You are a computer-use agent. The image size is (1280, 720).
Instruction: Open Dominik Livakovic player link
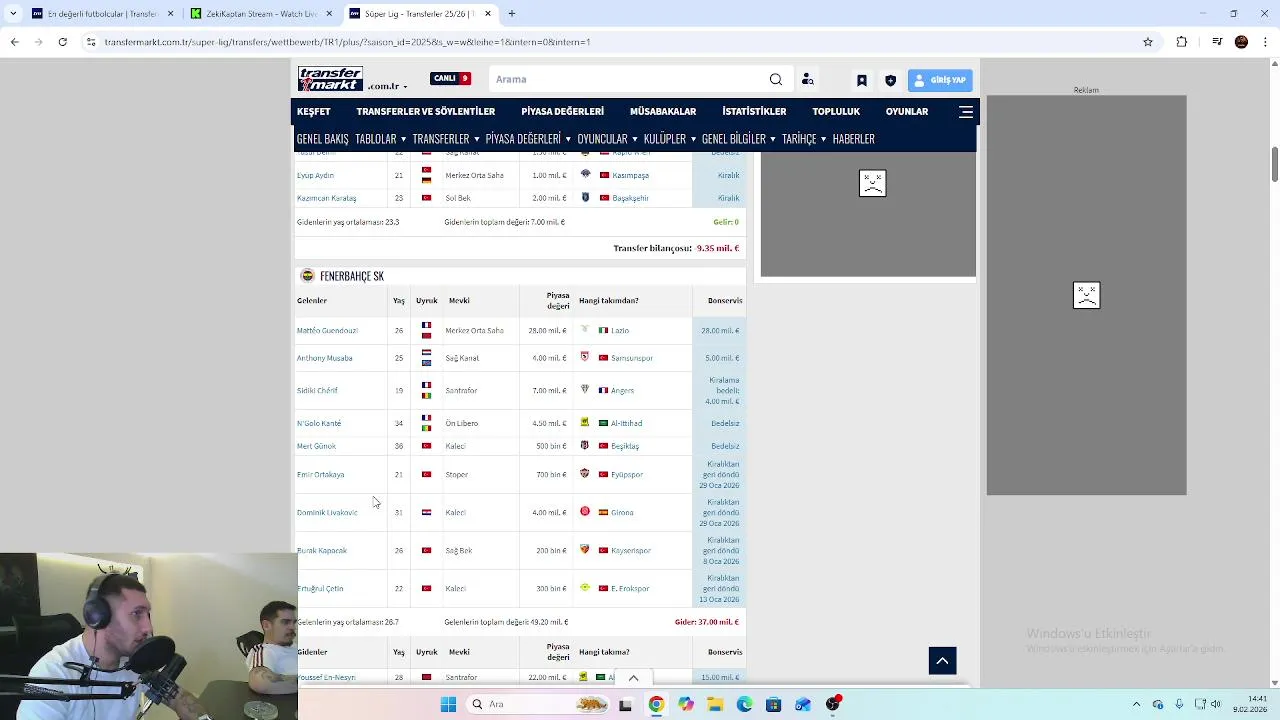(x=327, y=512)
